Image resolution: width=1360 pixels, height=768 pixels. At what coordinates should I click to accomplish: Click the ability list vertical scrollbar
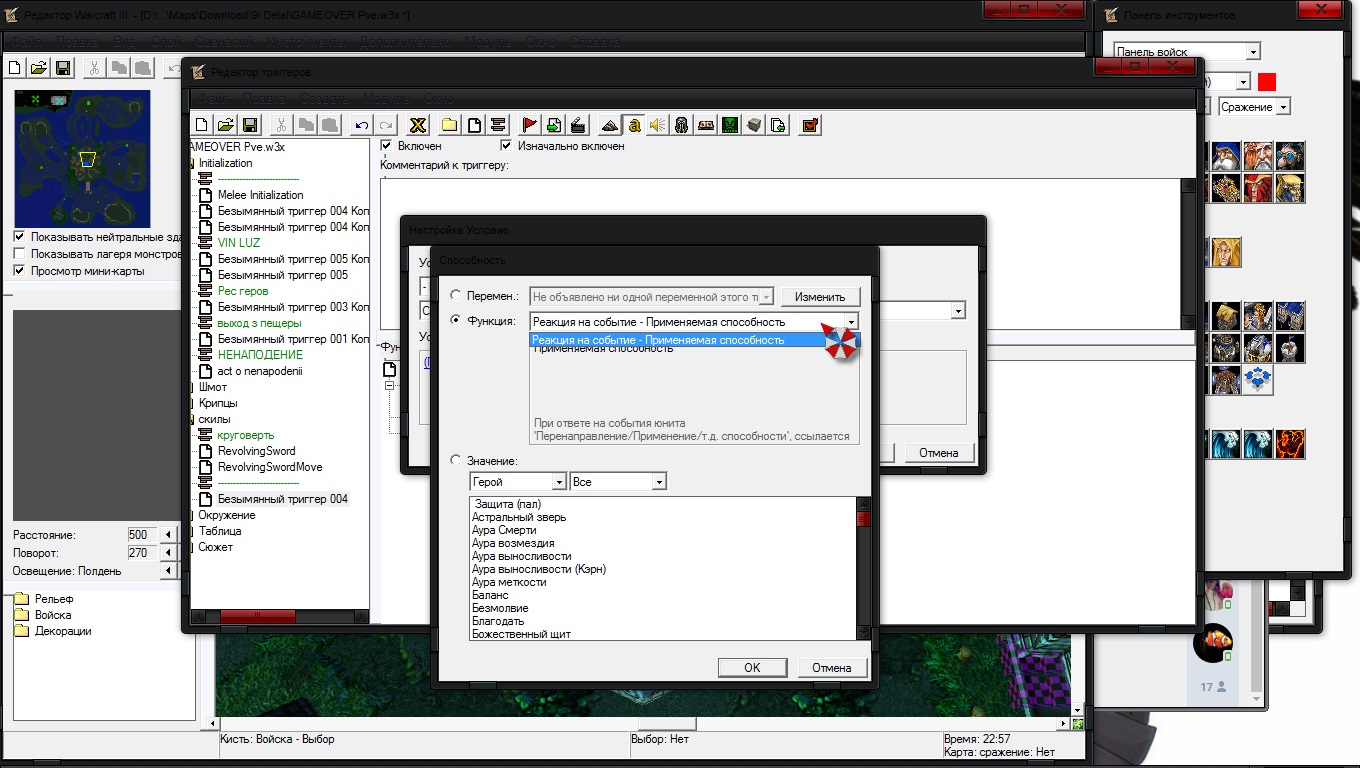(x=864, y=568)
